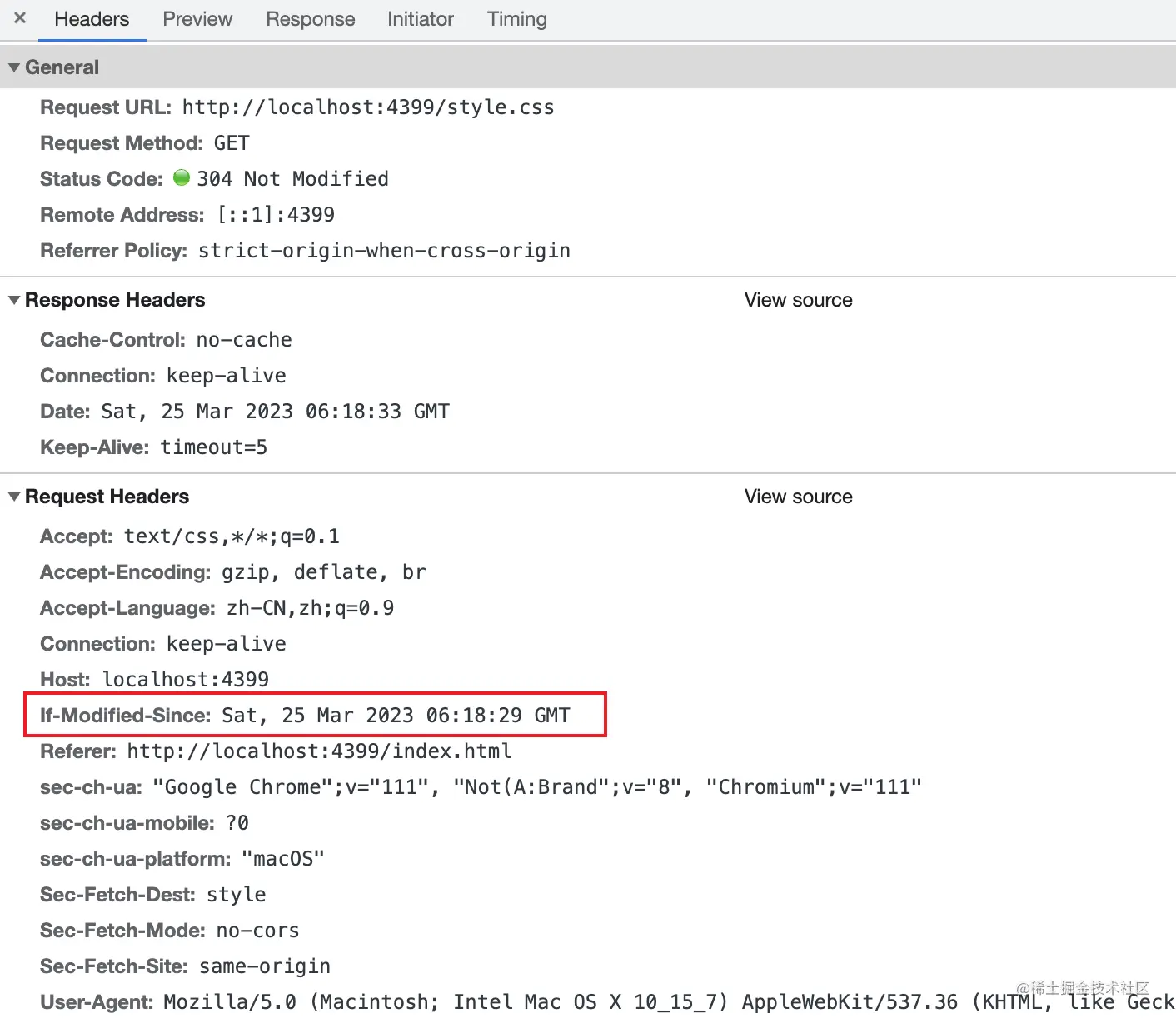This screenshot has height=1023, width=1176.
Task: Click the Sec-Fetch-Mode header name
Action: pyautogui.click(x=122, y=931)
